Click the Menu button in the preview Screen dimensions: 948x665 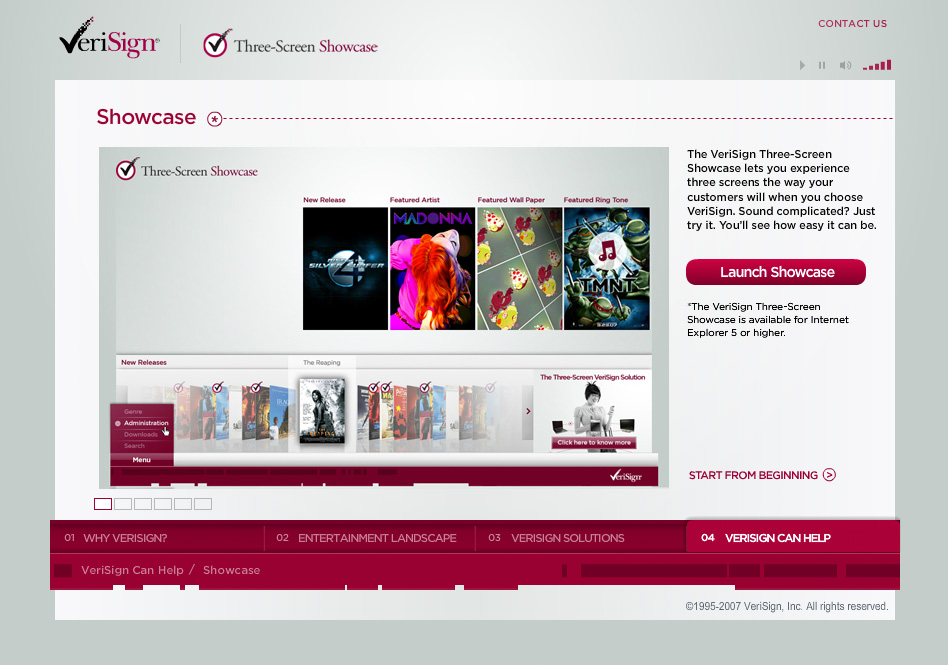point(141,460)
